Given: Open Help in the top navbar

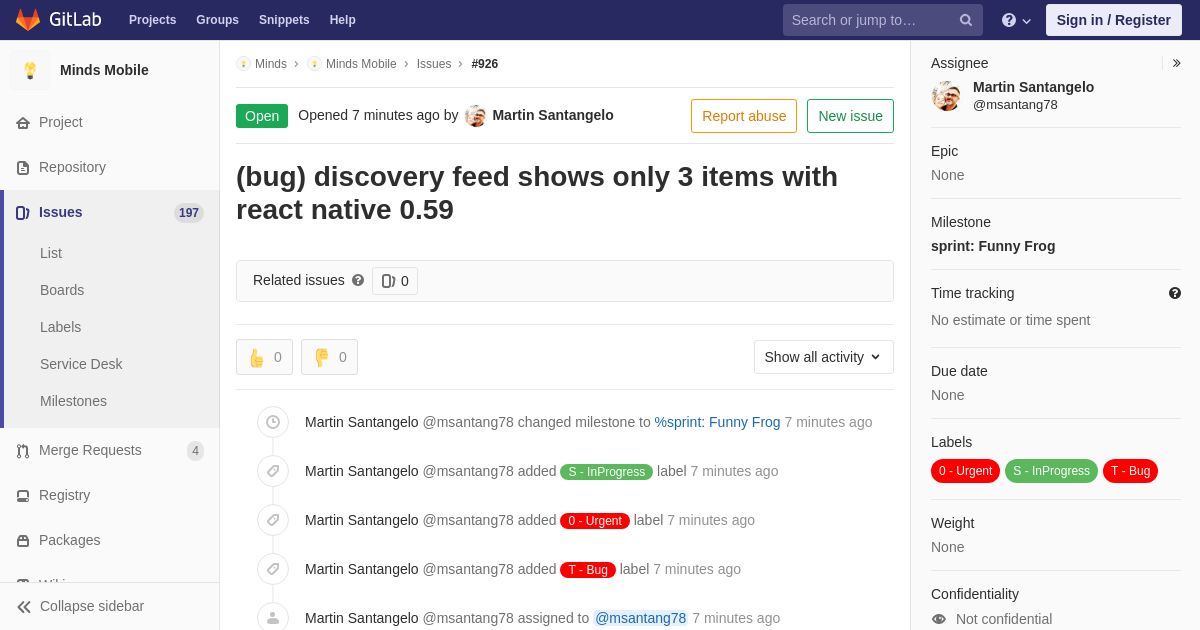Looking at the screenshot, I should (343, 20).
